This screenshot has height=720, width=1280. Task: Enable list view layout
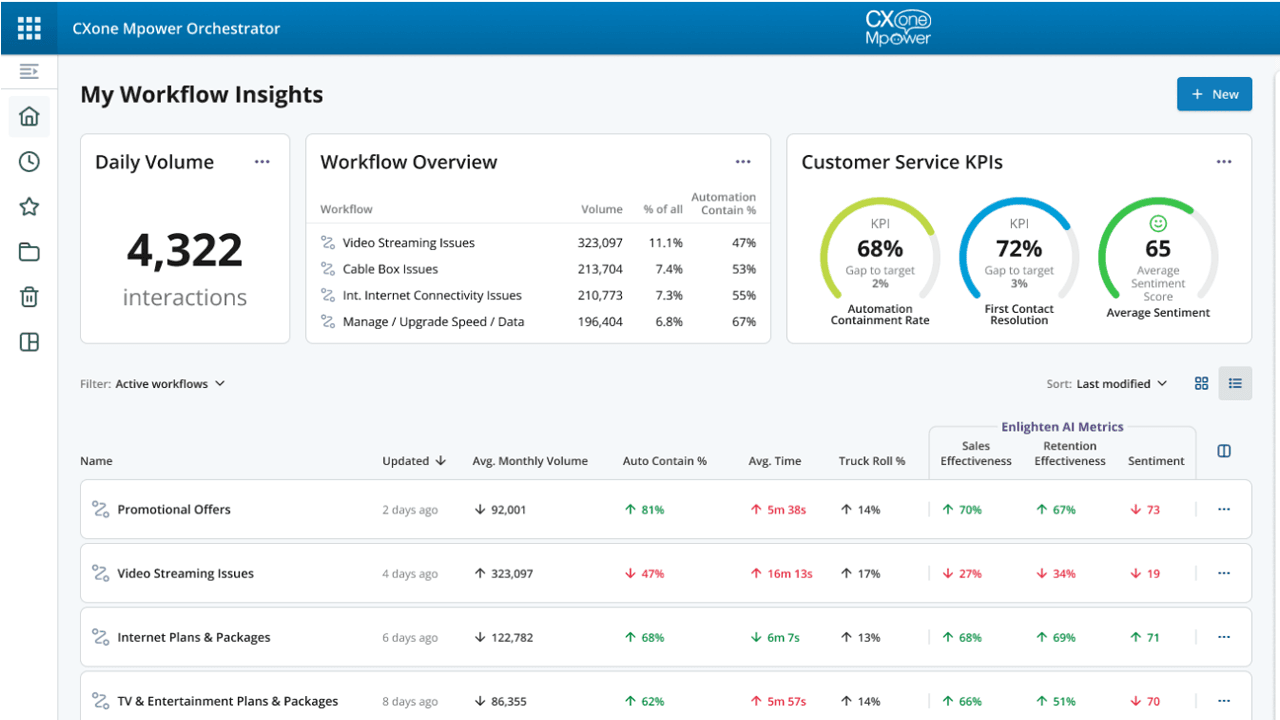pos(1234,383)
